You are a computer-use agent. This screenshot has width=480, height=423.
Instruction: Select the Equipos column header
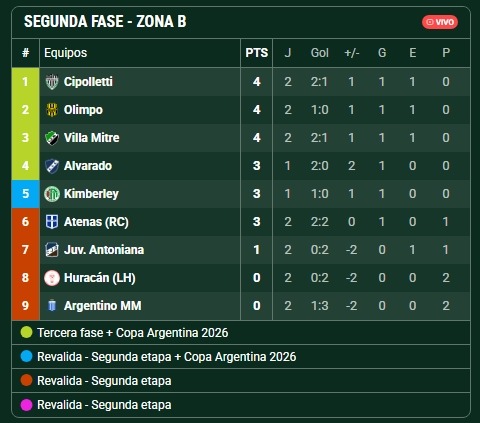click(x=65, y=53)
